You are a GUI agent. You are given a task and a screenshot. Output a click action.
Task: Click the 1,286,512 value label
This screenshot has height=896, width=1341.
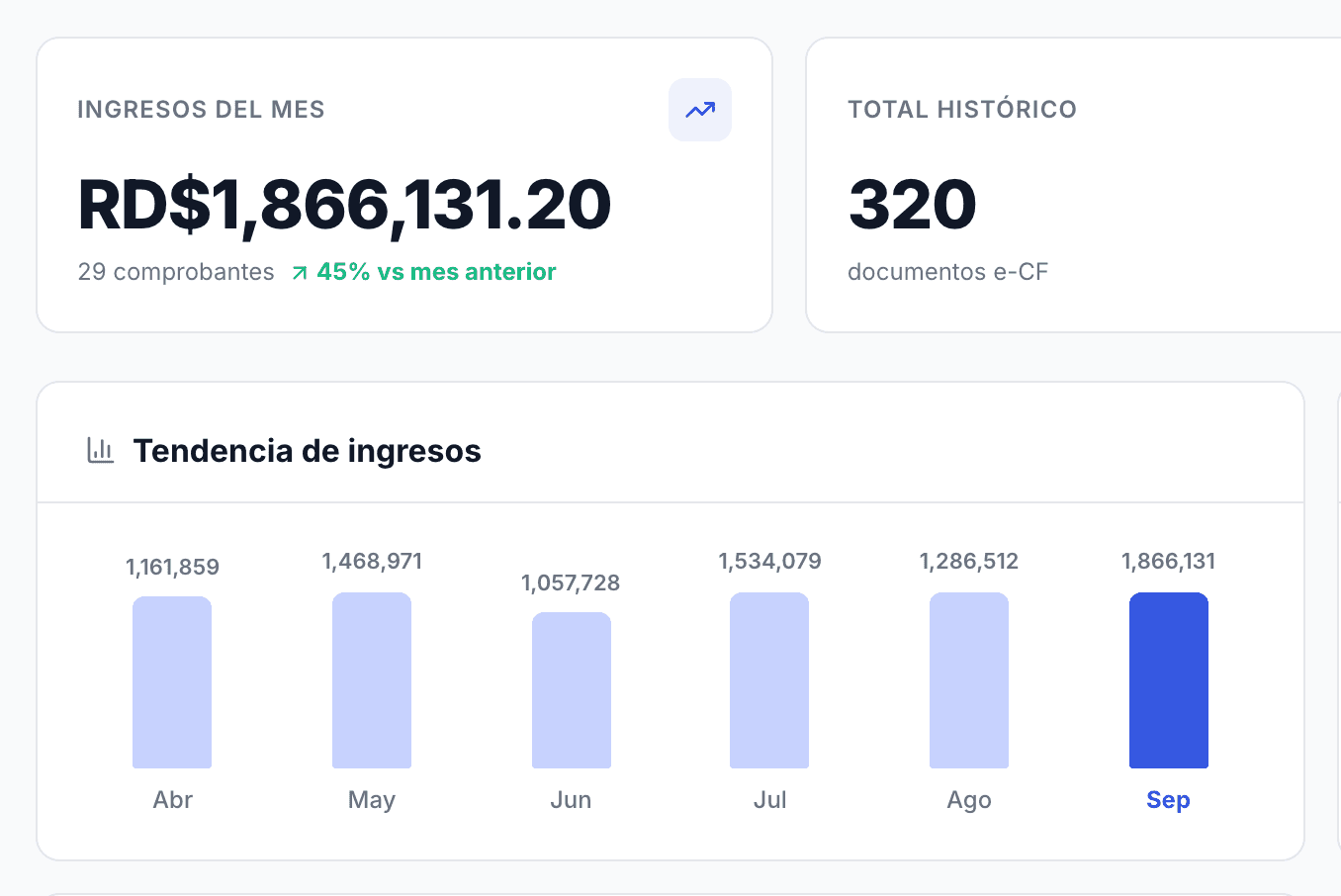(x=969, y=562)
